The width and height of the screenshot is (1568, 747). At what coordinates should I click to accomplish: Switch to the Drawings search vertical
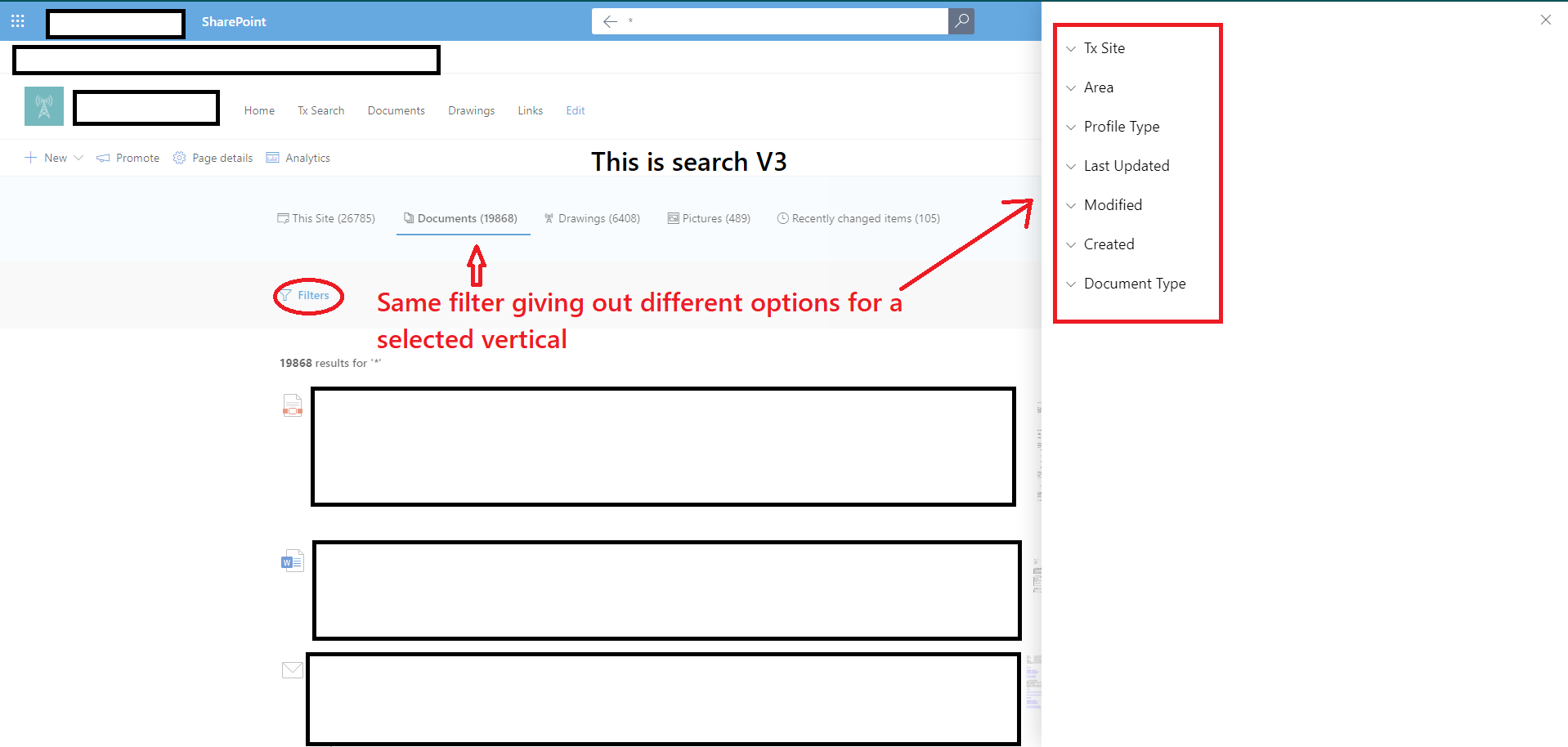(592, 218)
